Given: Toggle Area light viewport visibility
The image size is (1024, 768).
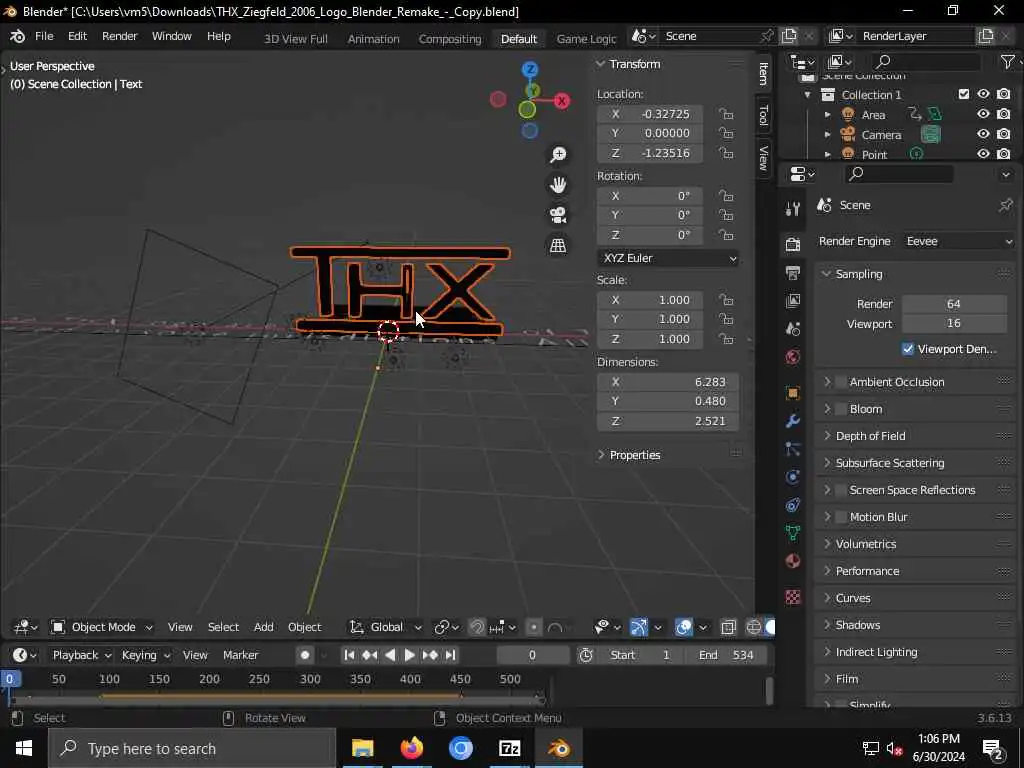Looking at the screenshot, I should point(983,114).
